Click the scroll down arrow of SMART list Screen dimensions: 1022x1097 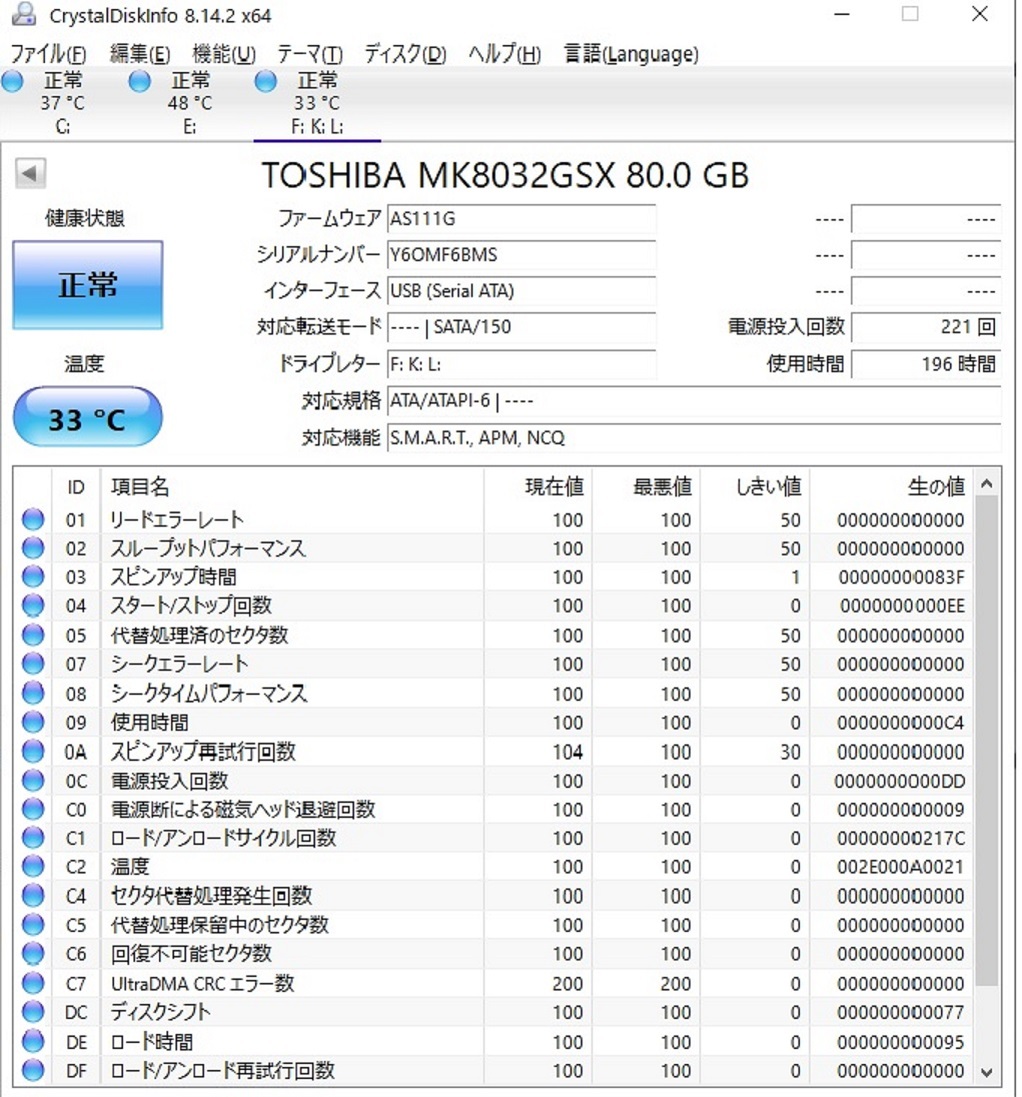[x=986, y=1072]
